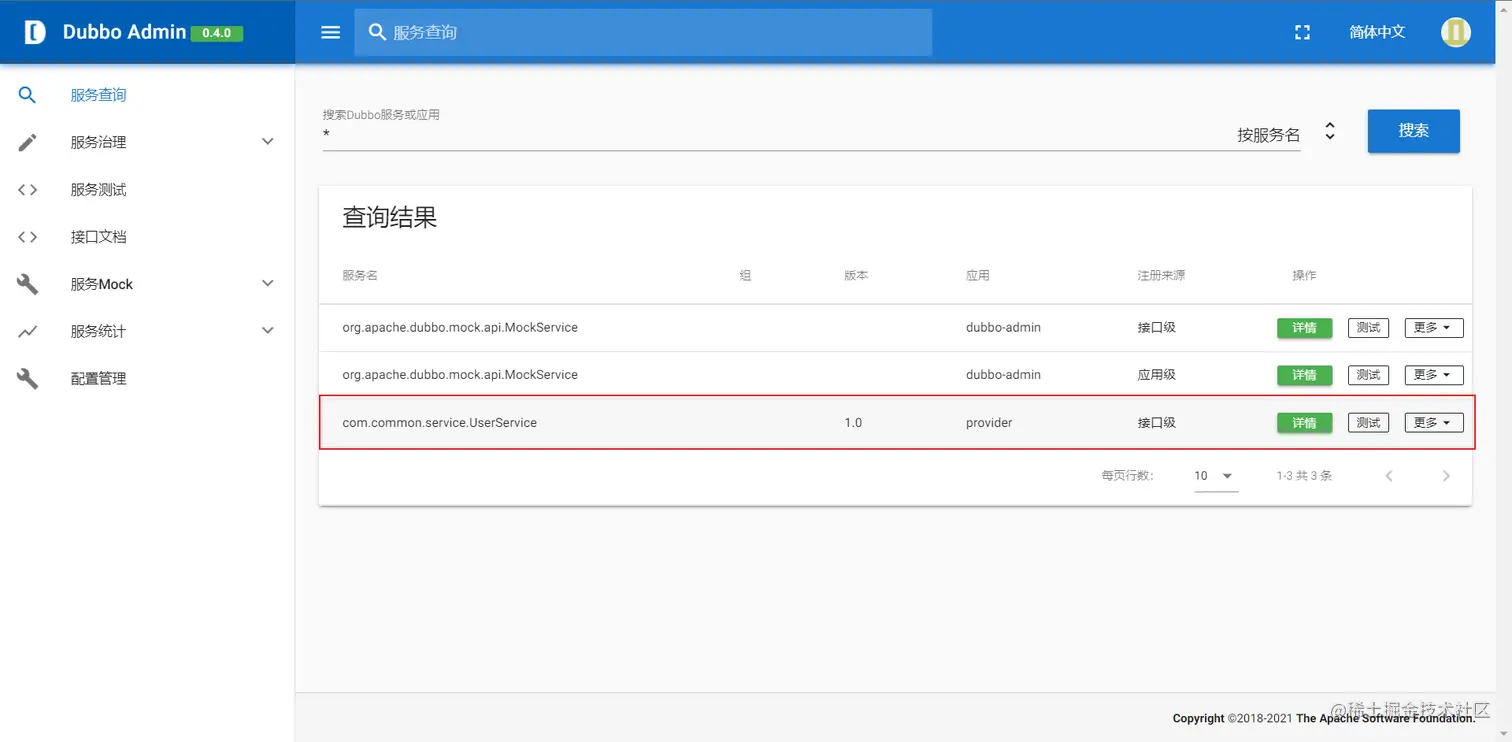
Task: Click 详情 for the 应用级 MockService row
Action: coord(1304,375)
